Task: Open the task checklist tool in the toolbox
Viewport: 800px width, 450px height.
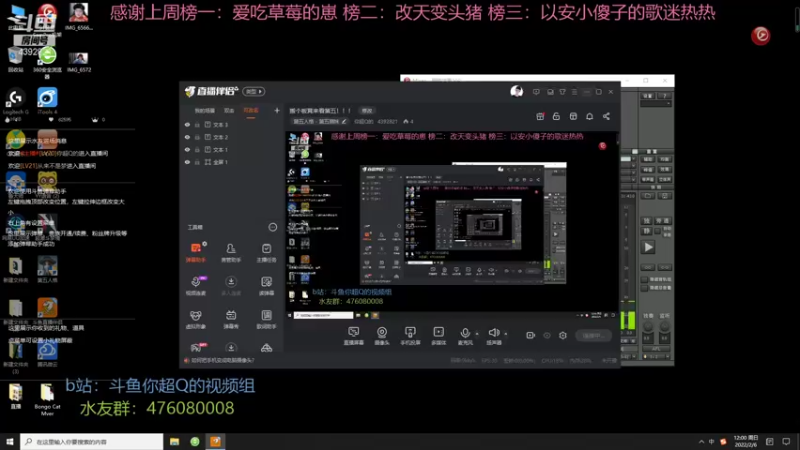Action: click(266, 252)
